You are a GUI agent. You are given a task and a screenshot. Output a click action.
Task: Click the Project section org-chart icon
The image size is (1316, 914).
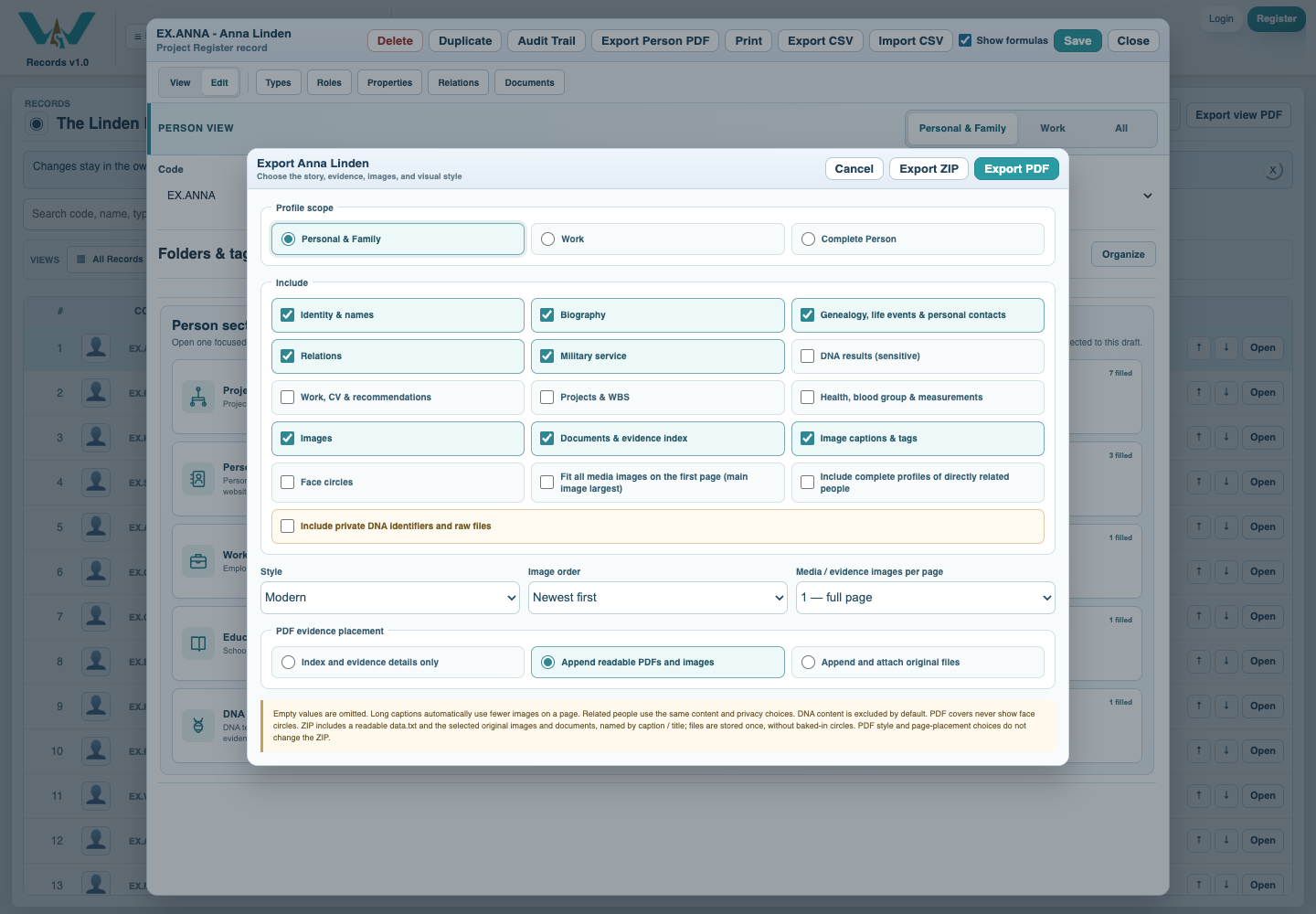(x=198, y=397)
